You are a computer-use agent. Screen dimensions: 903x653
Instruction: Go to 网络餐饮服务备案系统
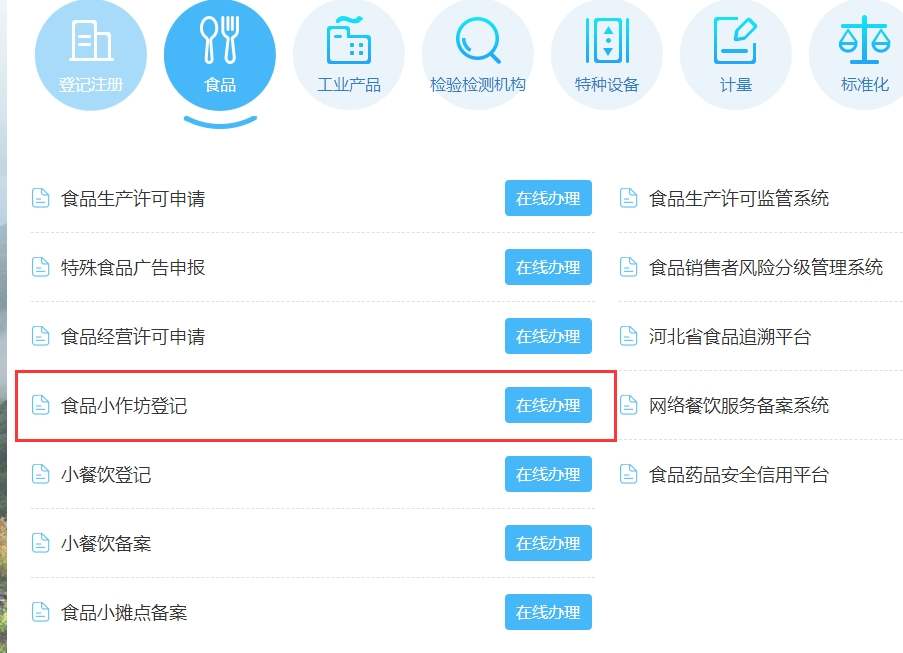pos(739,405)
